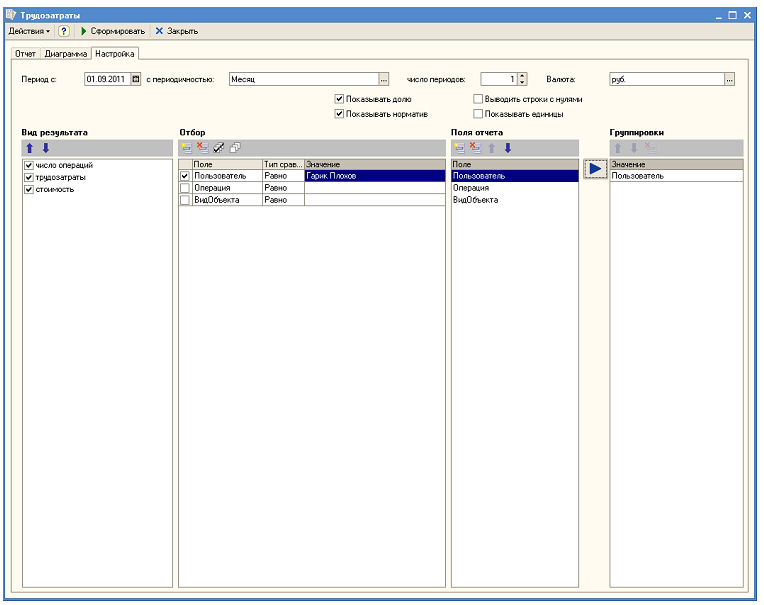
Task: Switch to the Отчет tab
Action: pos(25,54)
